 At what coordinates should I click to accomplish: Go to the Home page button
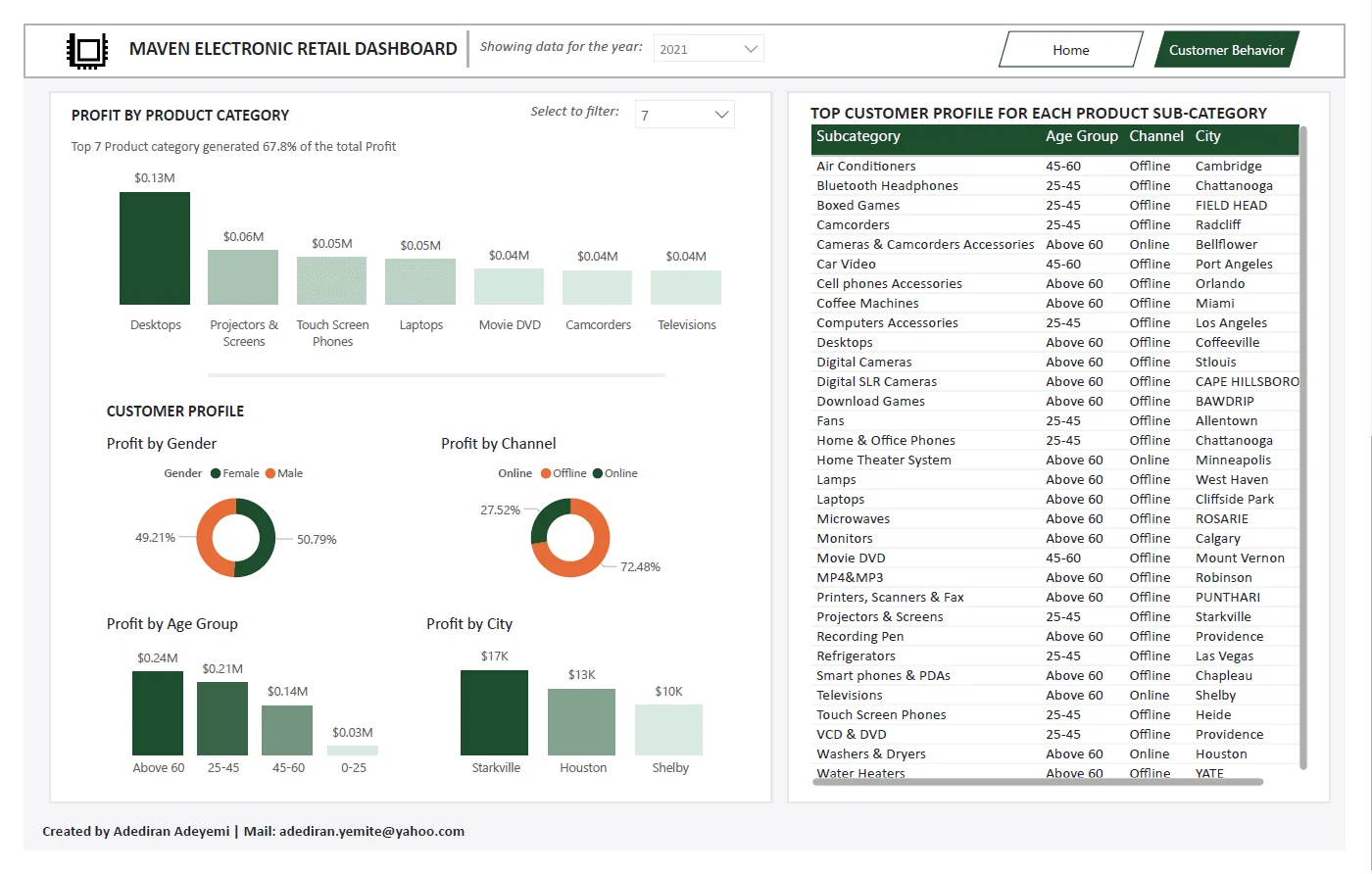click(1071, 50)
